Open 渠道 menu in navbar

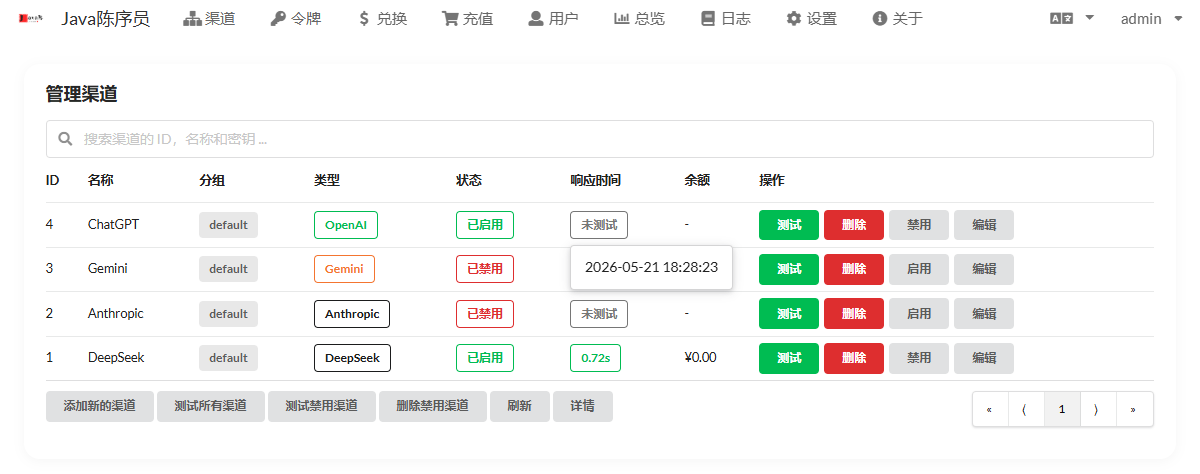(x=210, y=18)
